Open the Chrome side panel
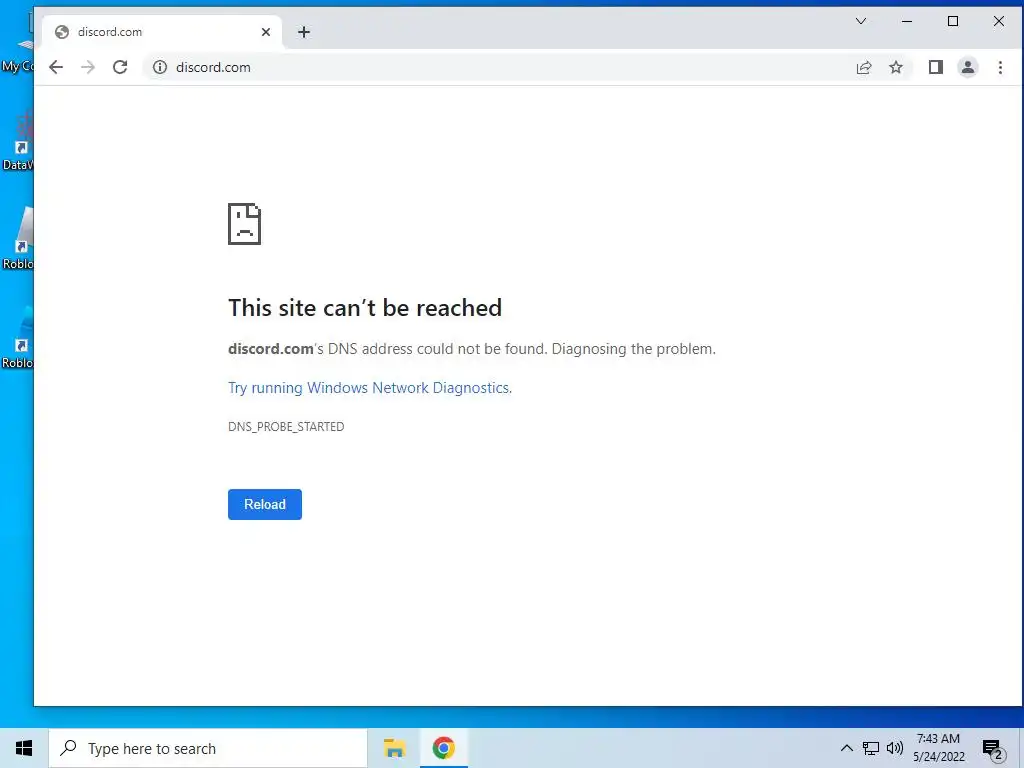1024x768 pixels. point(936,67)
